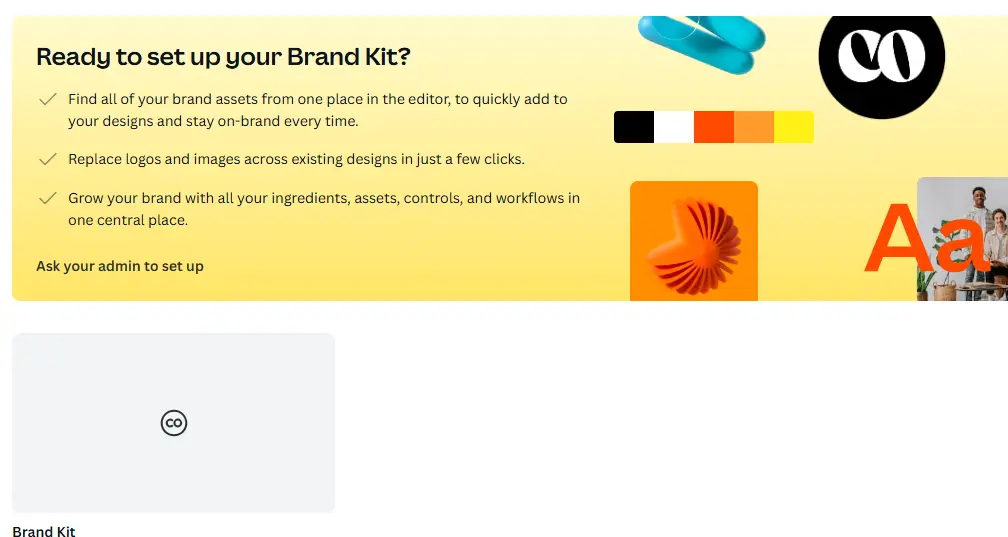
Task: Select the red-orange color swatch
Action: point(714,127)
